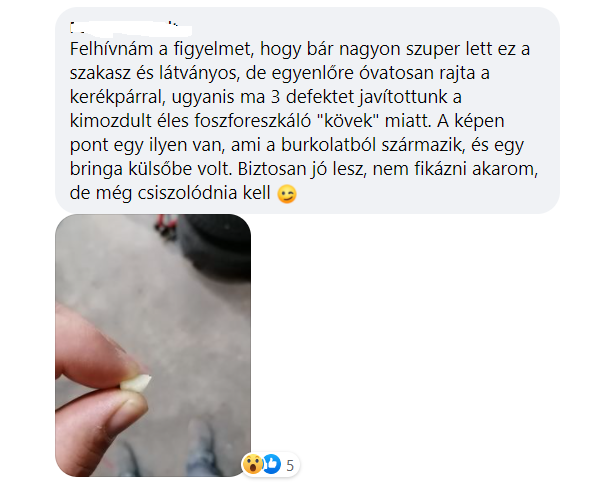
Task: Click the redacted commenter name above comment
Action: pos(131,30)
